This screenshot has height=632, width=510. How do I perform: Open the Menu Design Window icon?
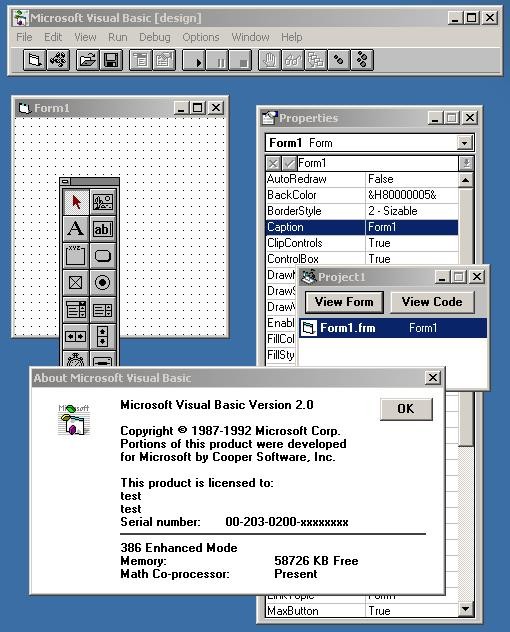pyautogui.click(x=141, y=60)
